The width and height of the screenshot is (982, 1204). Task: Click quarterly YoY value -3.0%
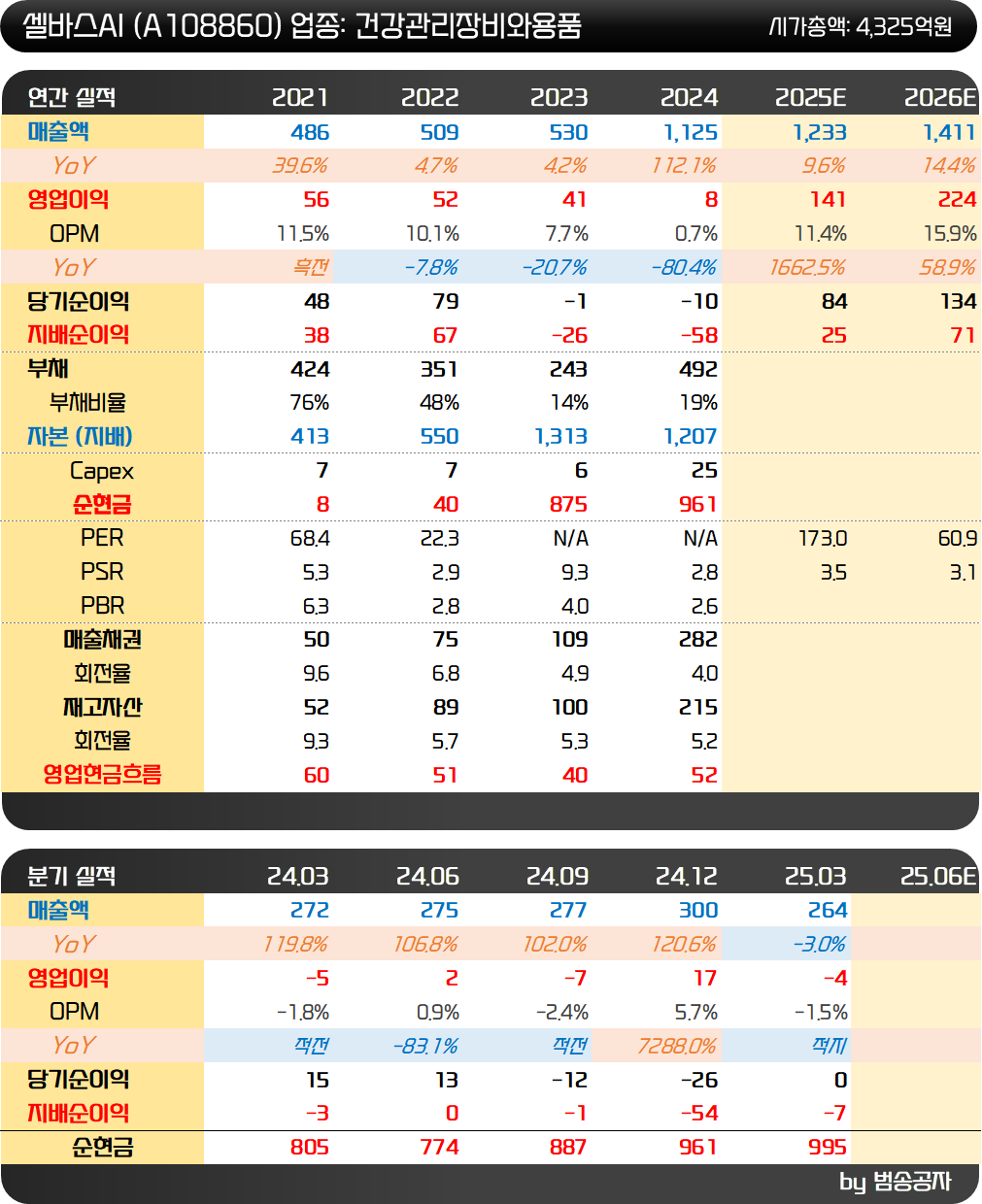click(x=821, y=944)
